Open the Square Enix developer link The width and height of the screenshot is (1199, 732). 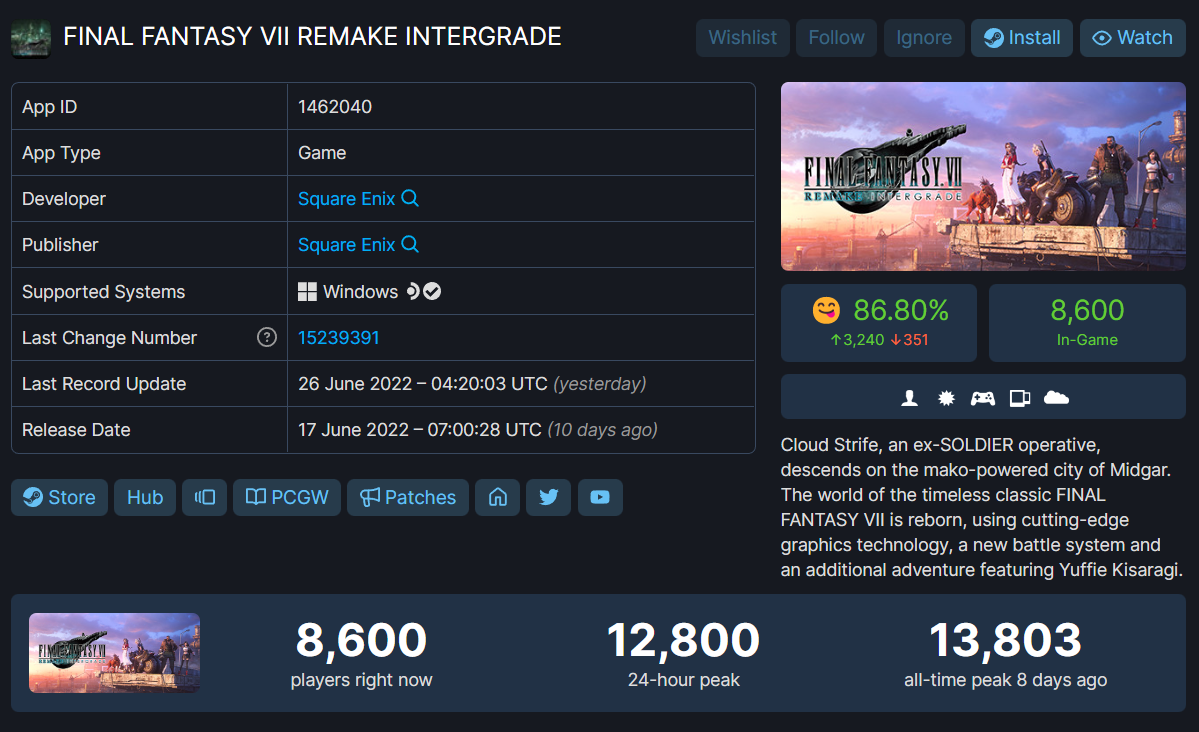pos(346,199)
